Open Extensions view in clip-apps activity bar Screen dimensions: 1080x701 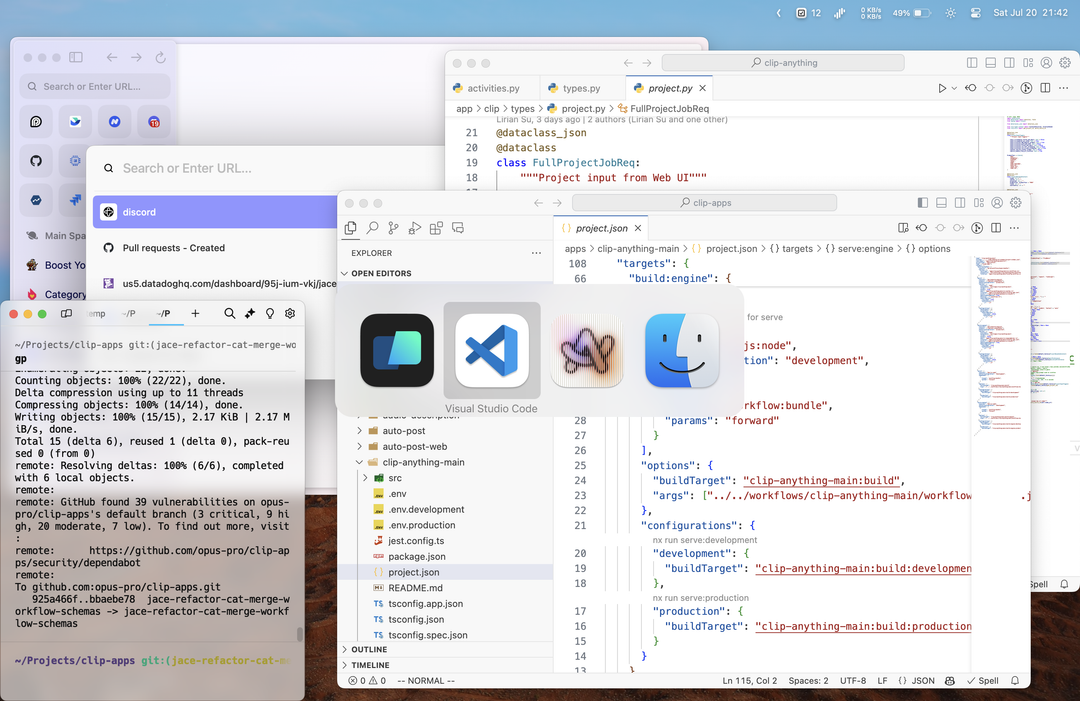436,228
